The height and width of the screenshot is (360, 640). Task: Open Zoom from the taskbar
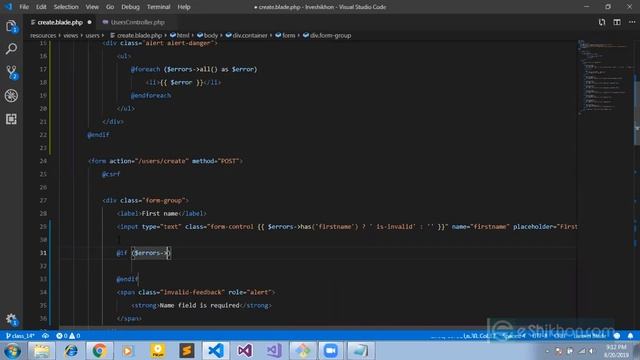[331, 351]
